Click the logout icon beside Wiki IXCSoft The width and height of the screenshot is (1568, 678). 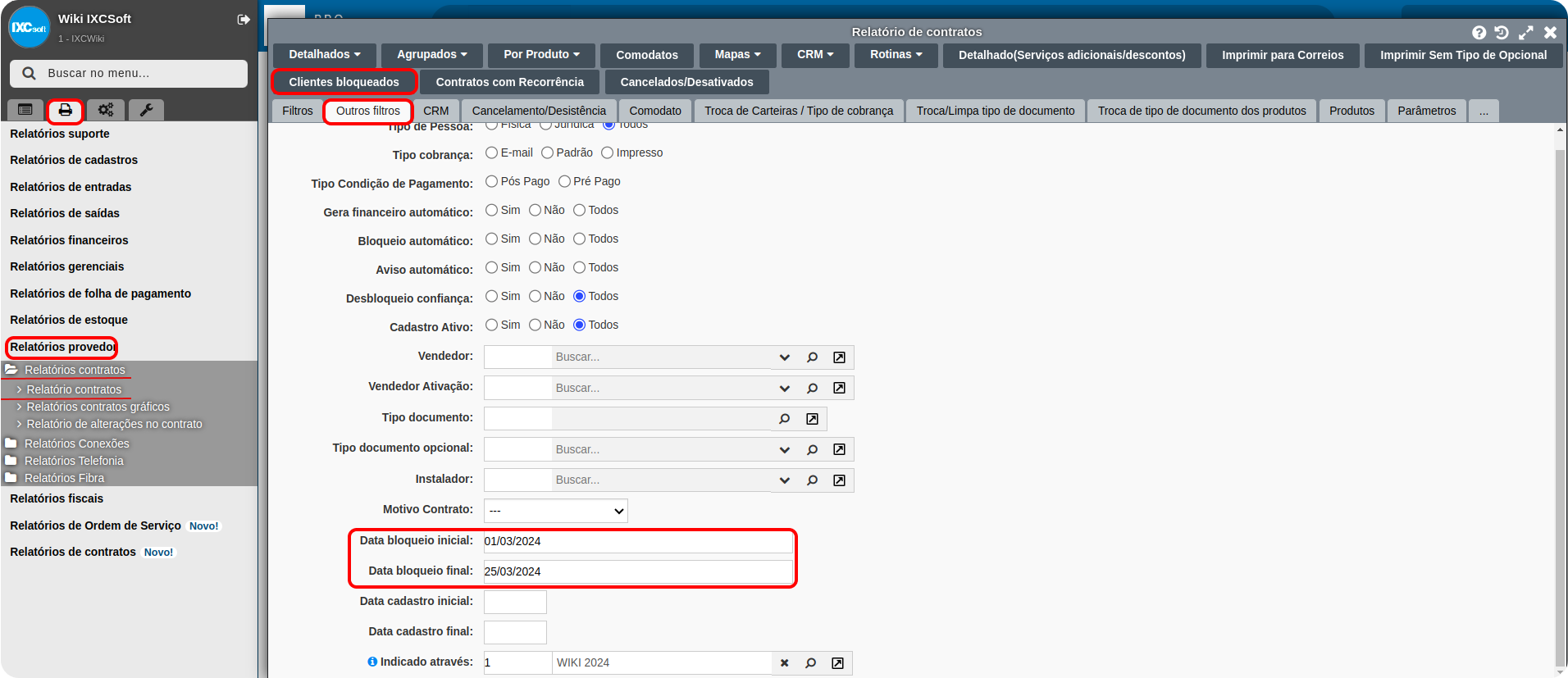point(244,20)
